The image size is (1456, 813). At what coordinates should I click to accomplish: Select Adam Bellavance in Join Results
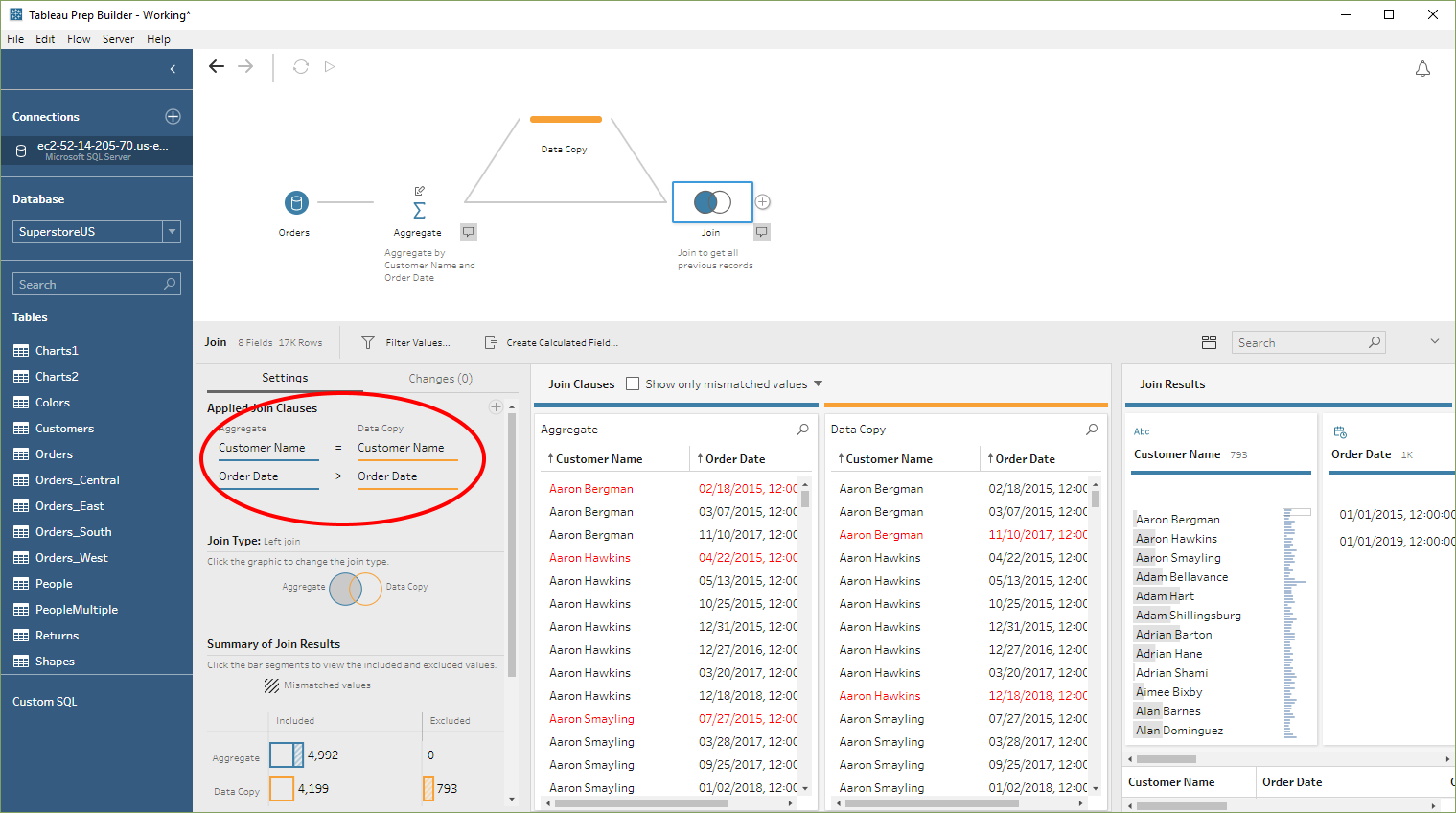click(x=1181, y=577)
